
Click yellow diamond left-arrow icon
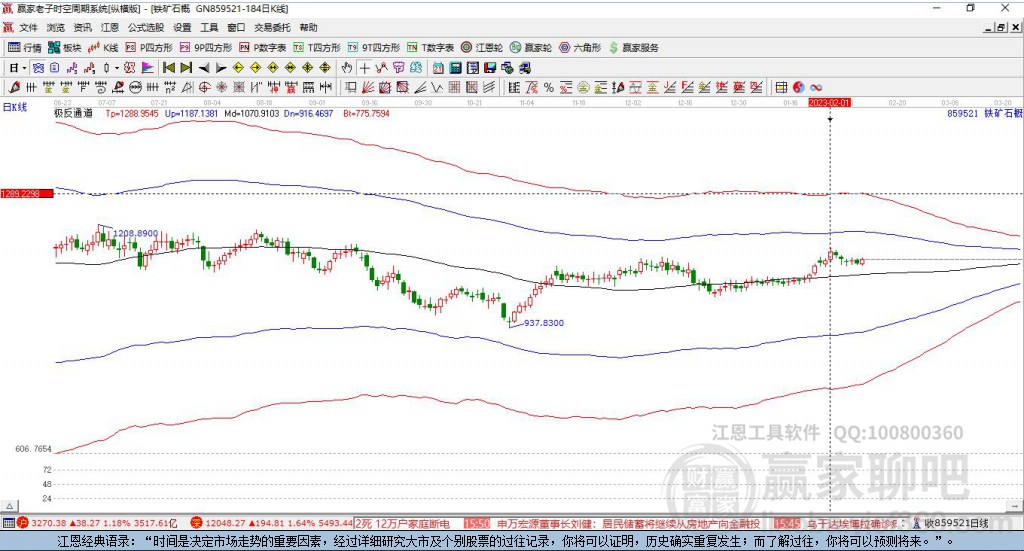coord(238,68)
